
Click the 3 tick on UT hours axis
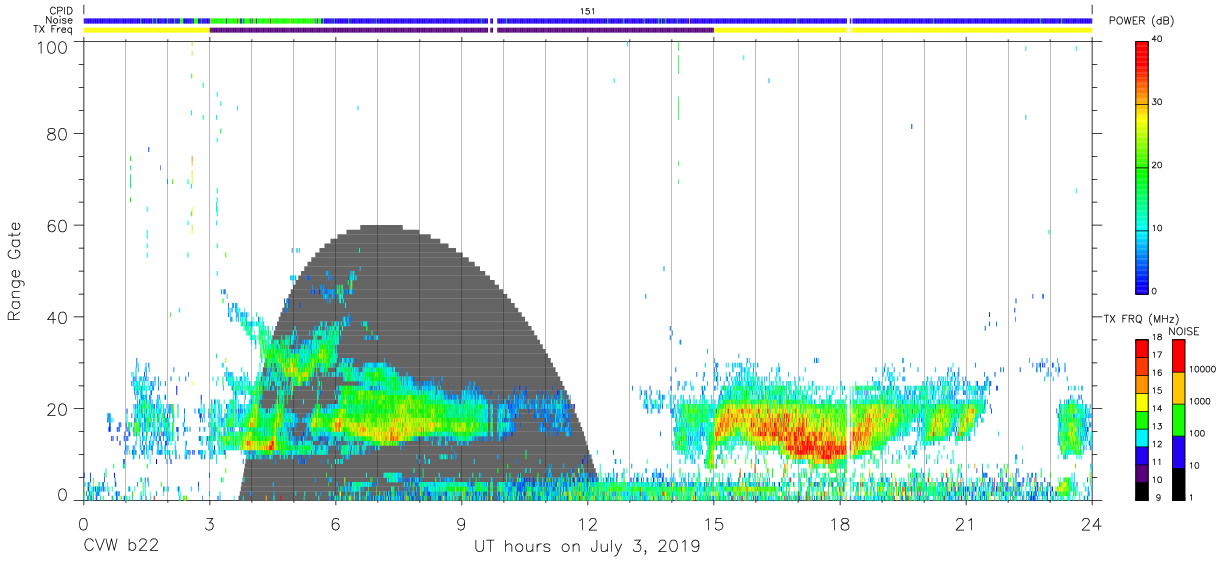(209, 523)
